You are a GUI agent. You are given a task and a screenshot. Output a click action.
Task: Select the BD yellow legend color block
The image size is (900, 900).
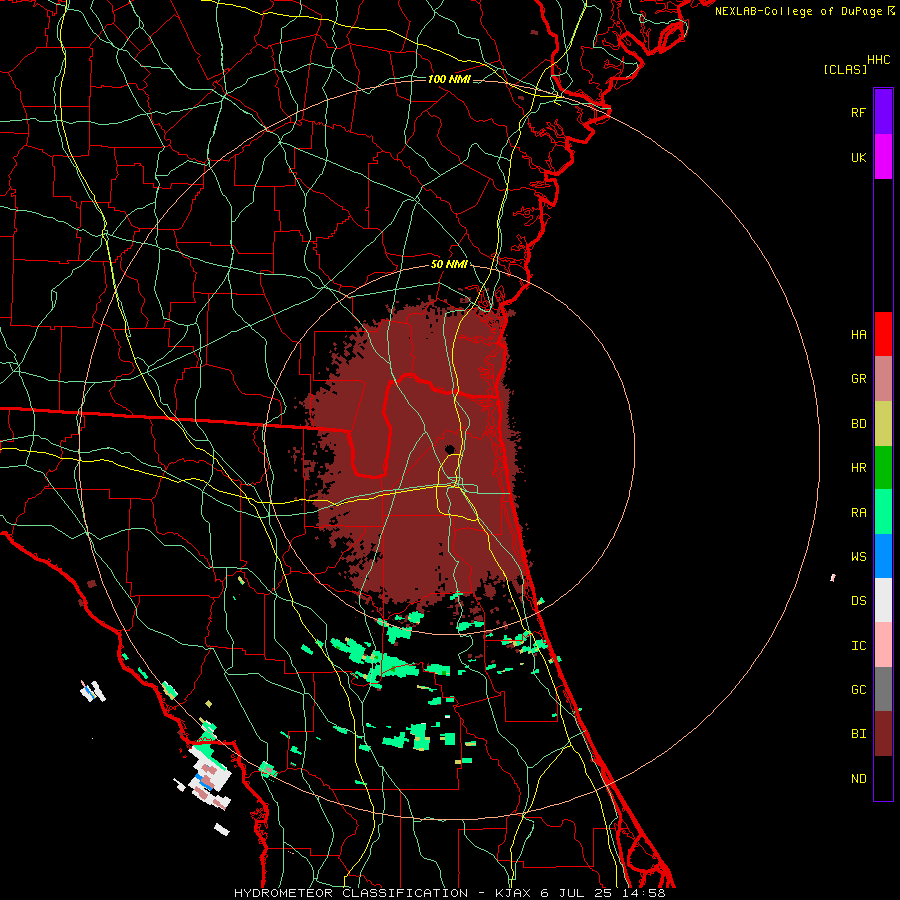coord(883,424)
